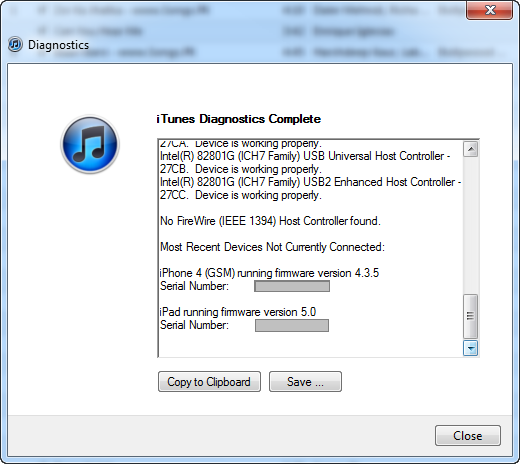Click the red X window close button
520x464 pixels.
489,10
